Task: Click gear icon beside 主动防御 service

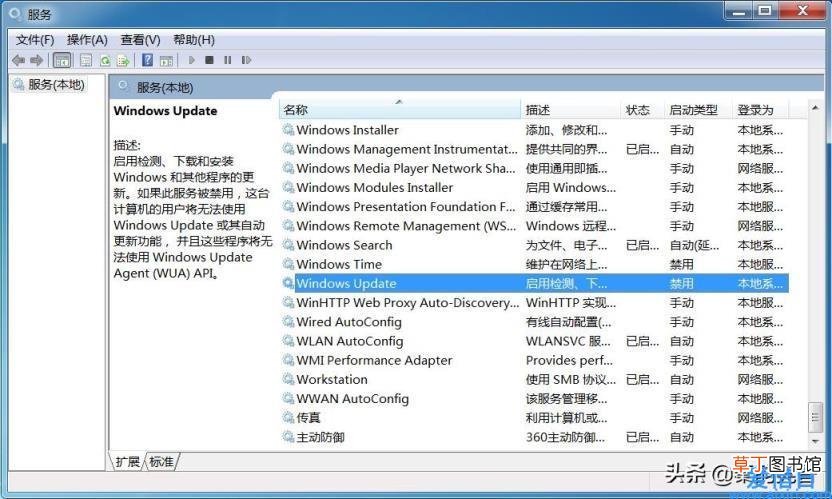Action: coord(288,437)
